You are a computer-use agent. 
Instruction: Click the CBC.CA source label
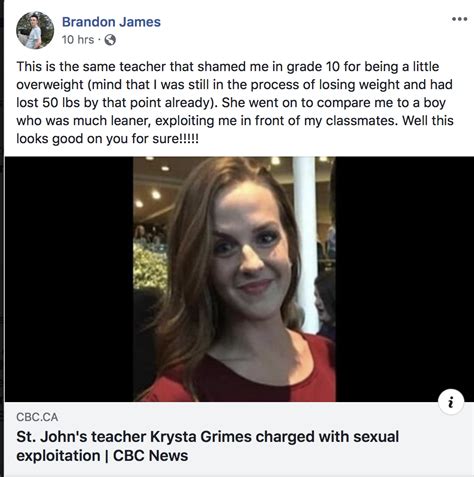[37, 417]
